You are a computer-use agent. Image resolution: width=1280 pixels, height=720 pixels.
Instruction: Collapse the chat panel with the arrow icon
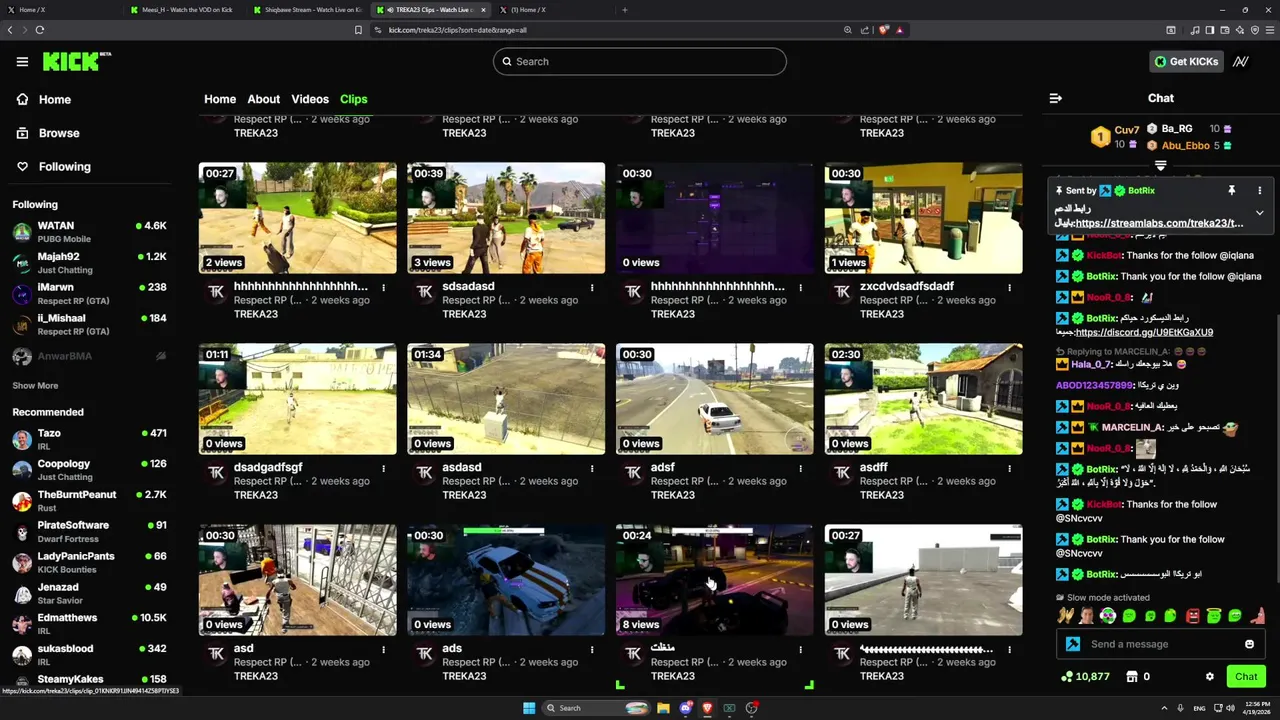1055,98
